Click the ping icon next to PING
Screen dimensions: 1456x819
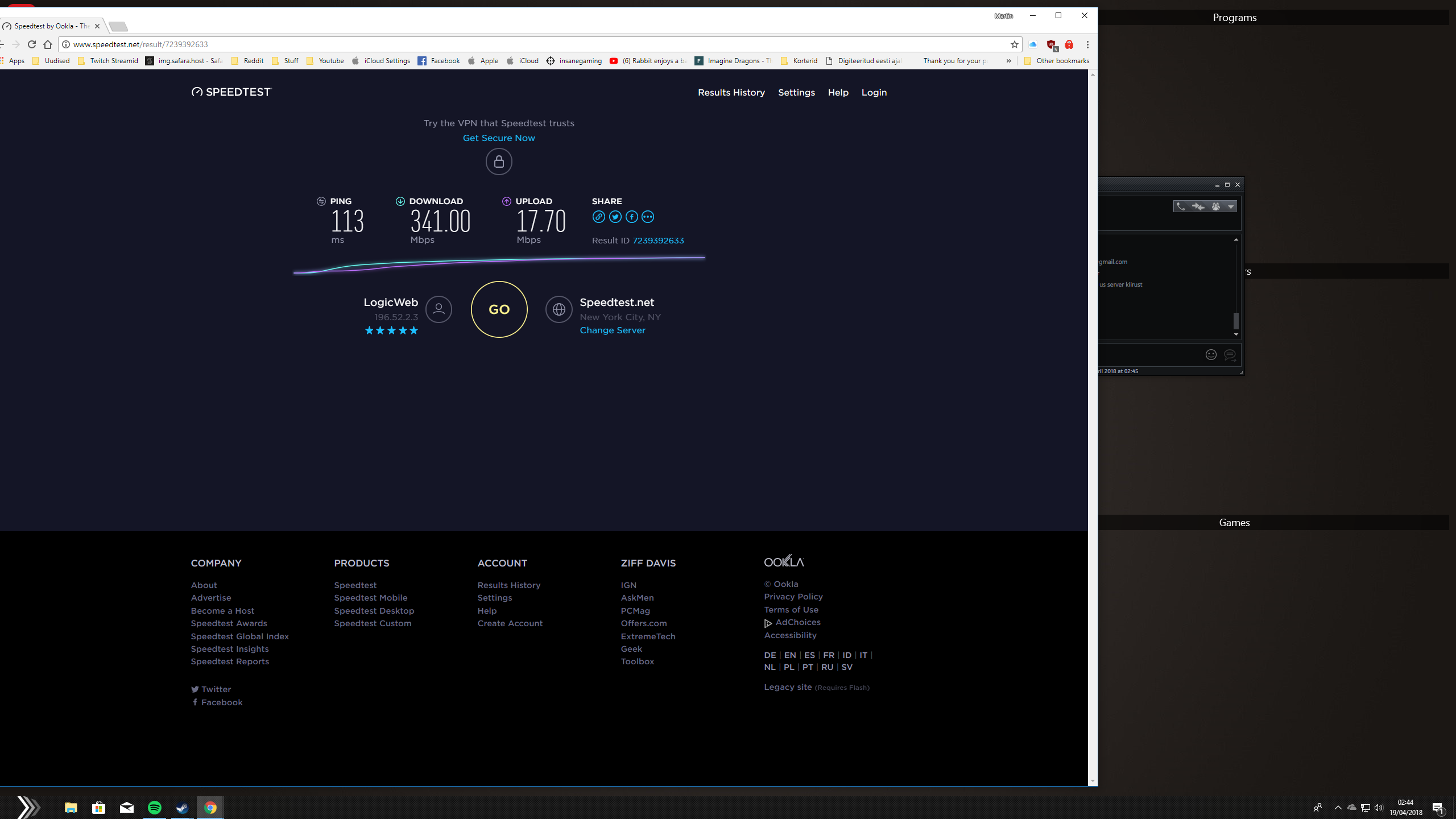point(321,201)
